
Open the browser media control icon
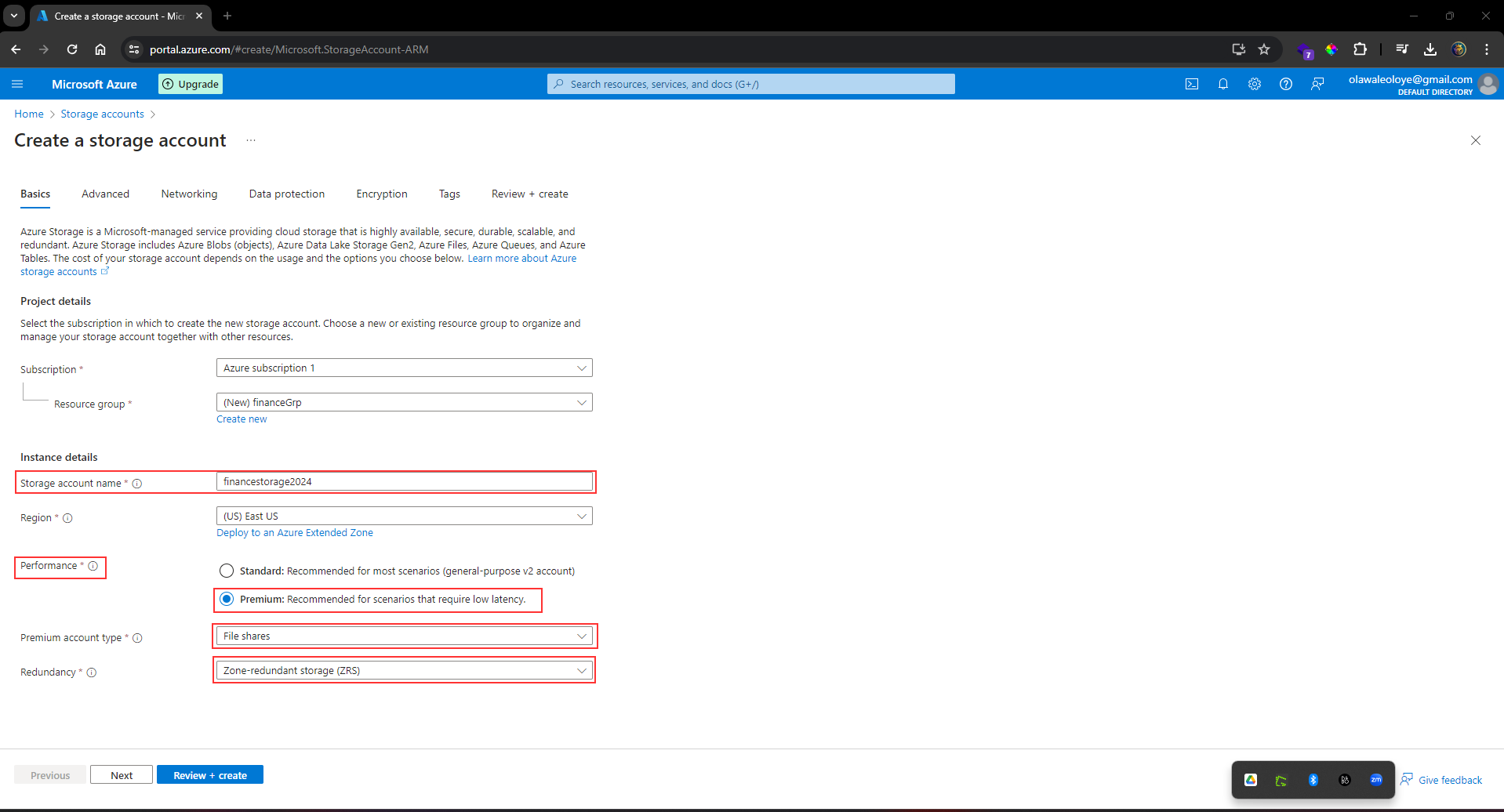click(x=1402, y=49)
